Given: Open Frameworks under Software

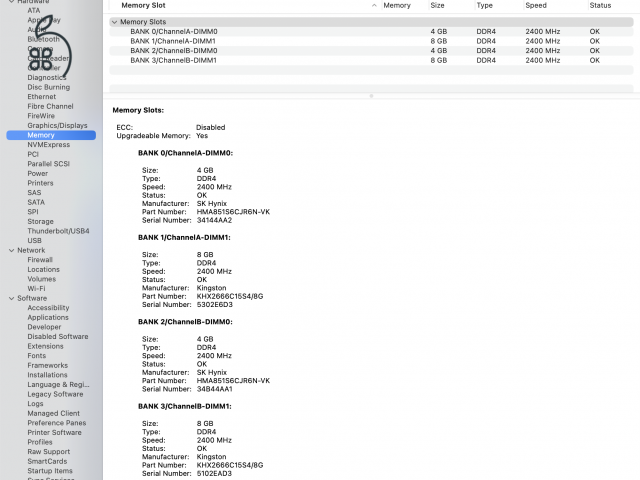Looking at the screenshot, I should 47,365.
